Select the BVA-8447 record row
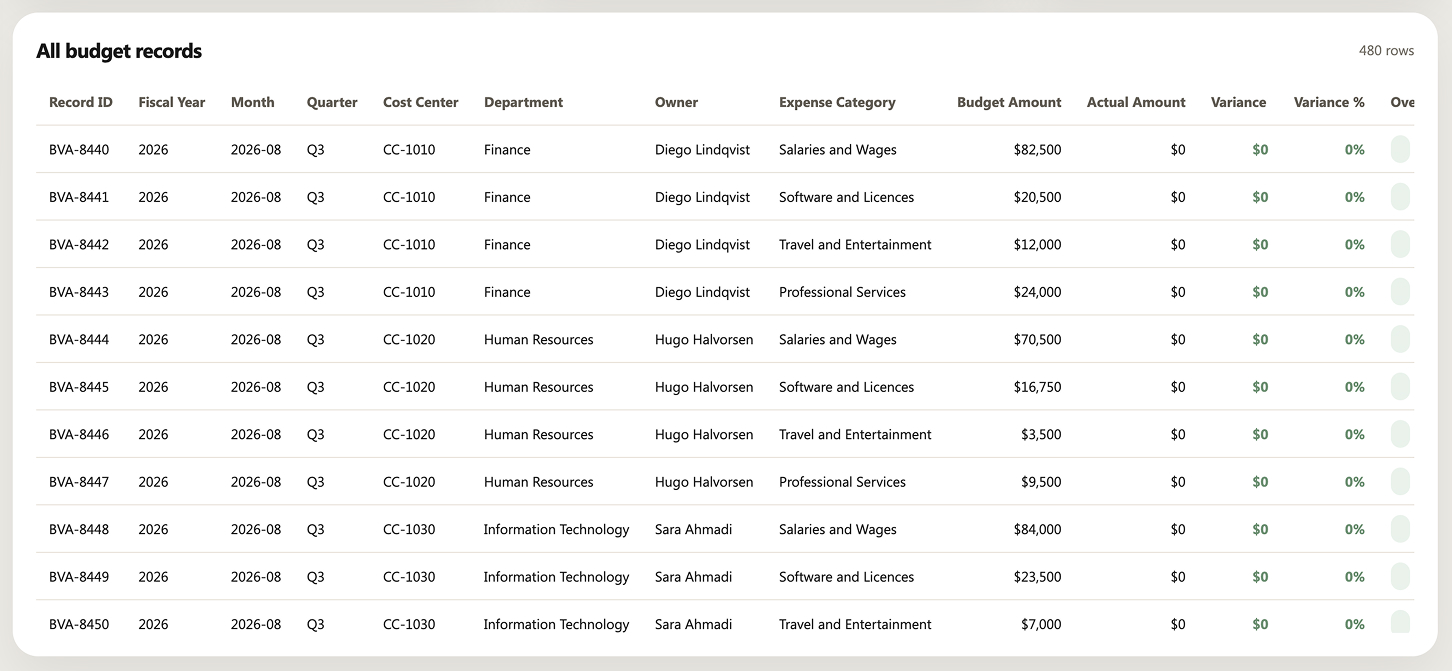1452x671 pixels. coord(725,482)
